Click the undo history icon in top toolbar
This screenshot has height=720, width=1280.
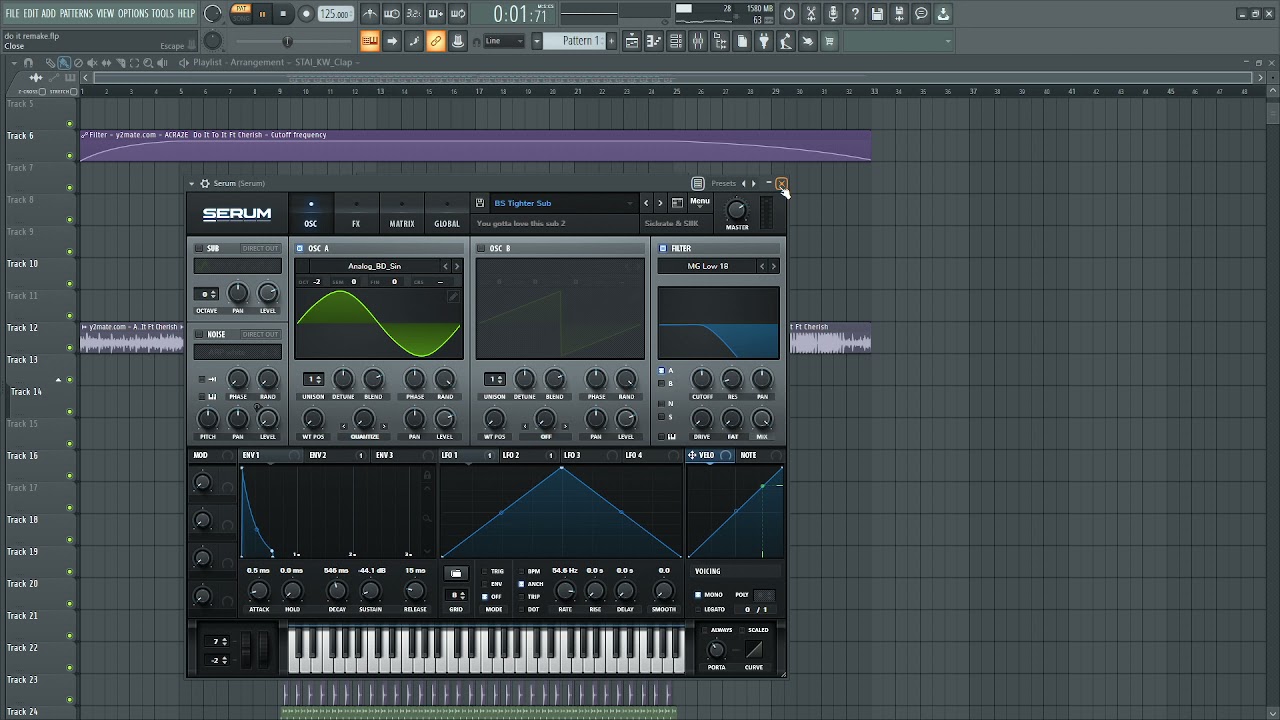click(789, 14)
